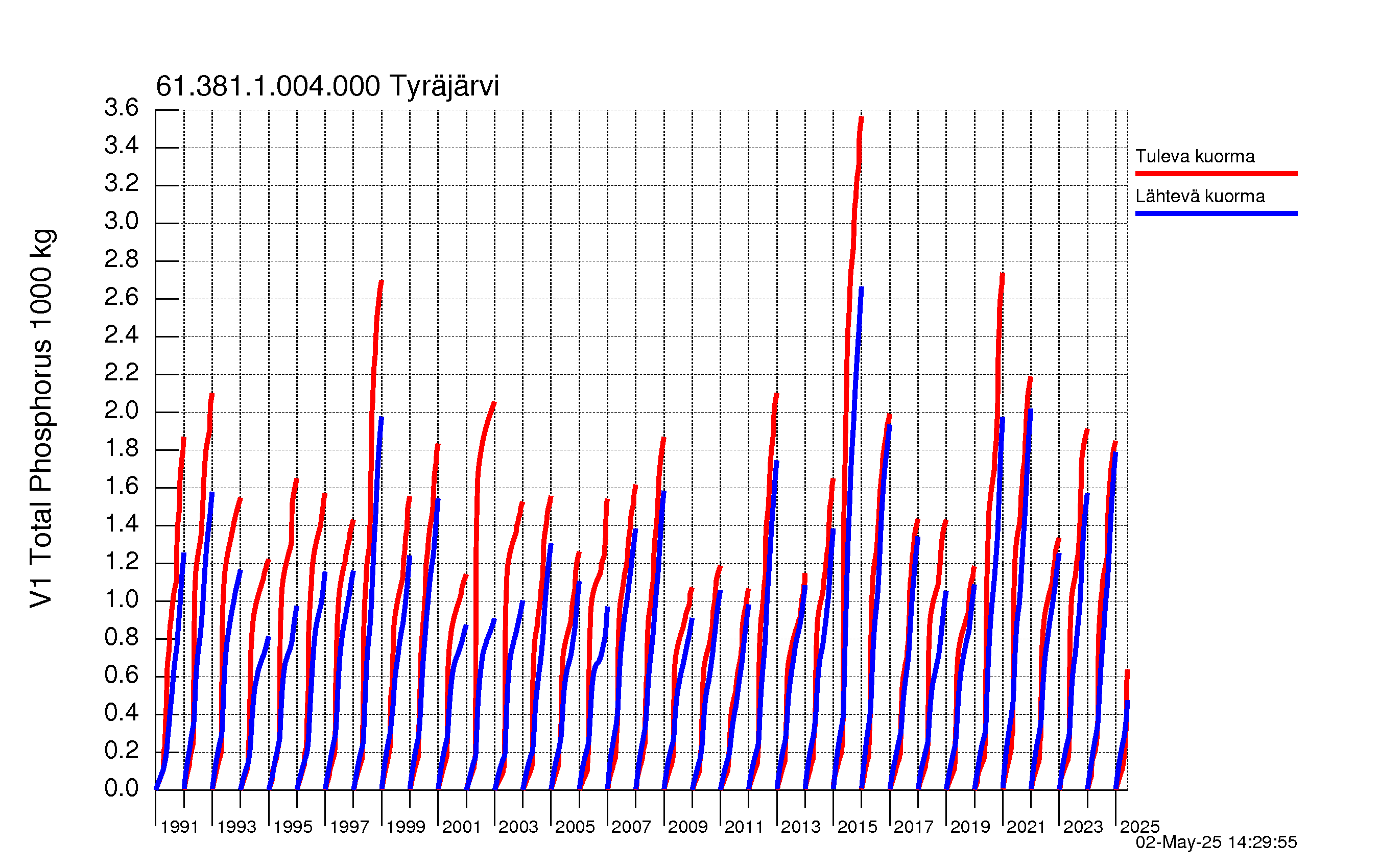
Task: Click the y-axis value 3.4
Action: point(122,146)
